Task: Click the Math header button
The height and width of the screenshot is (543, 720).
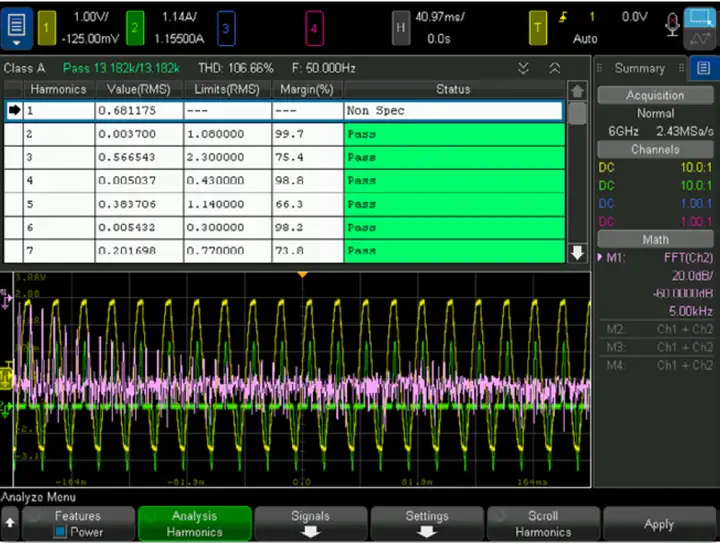Action: click(x=655, y=239)
